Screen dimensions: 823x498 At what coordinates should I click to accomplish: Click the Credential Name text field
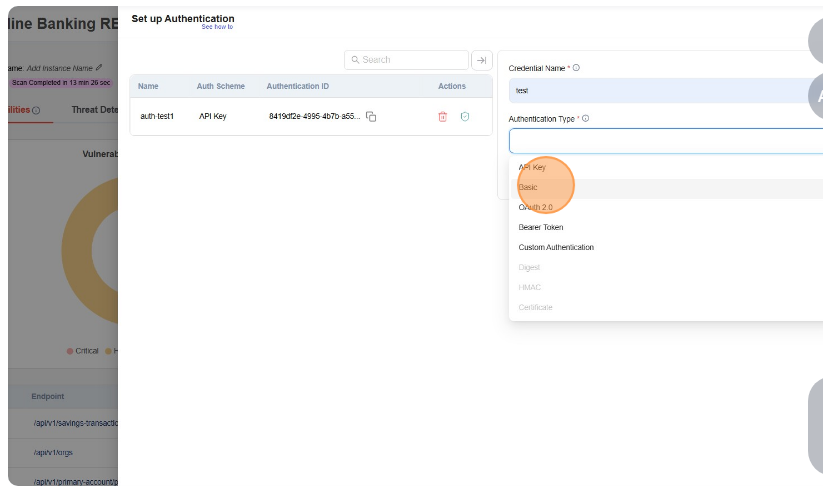click(665, 90)
